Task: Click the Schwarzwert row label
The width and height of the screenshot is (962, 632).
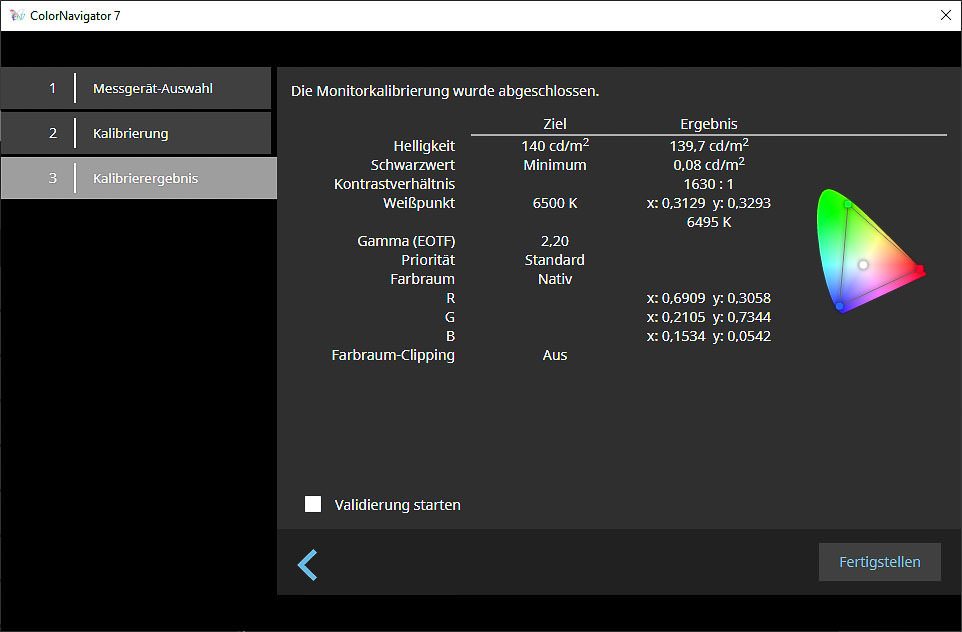Action: click(413, 165)
